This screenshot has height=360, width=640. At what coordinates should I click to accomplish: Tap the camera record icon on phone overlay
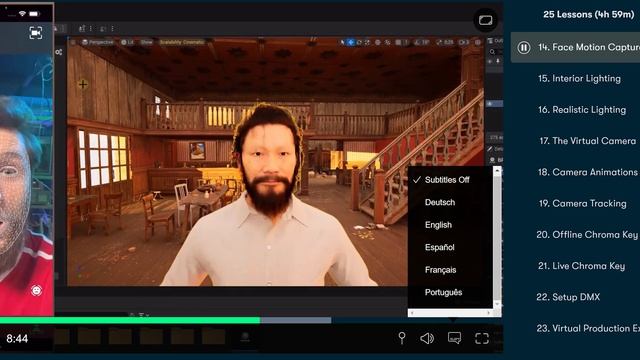(x=36, y=33)
